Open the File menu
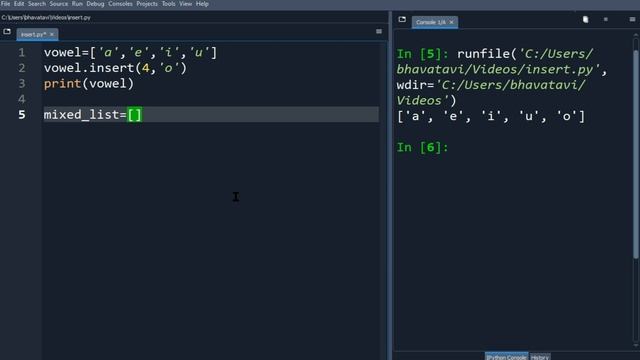This screenshot has height=360, width=640. click(x=6, y=4)
